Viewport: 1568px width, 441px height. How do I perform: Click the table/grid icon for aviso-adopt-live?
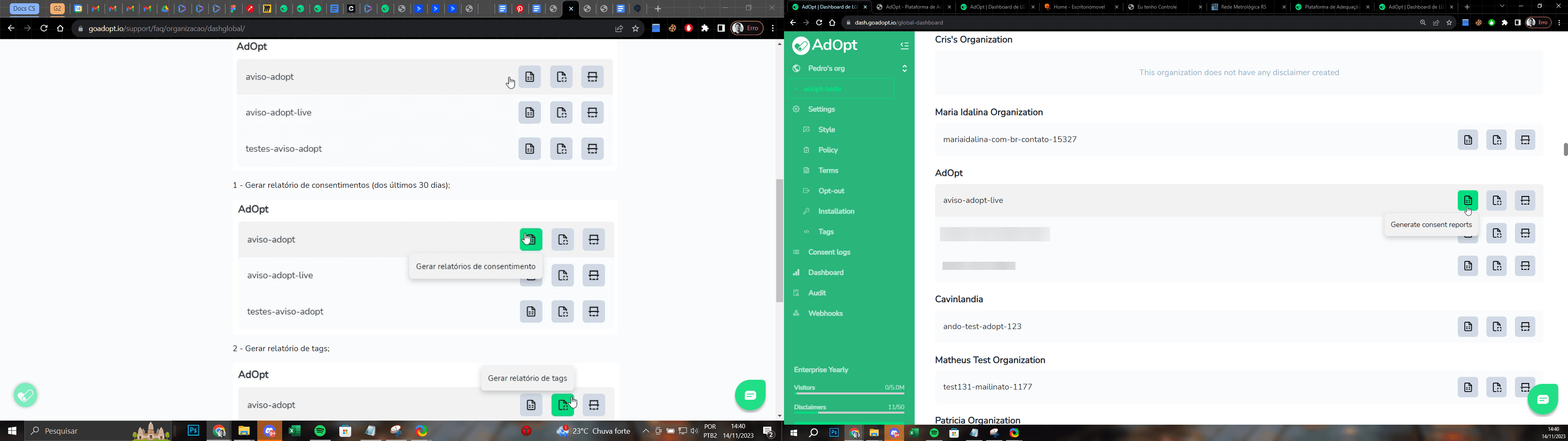(x=595, y=275)
